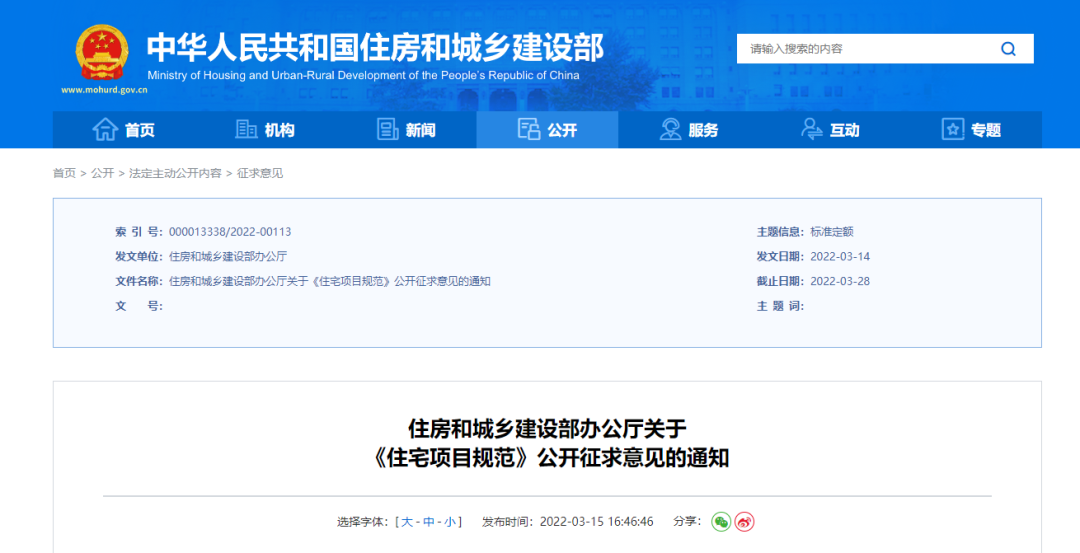1080x553 pixels.
Task: Set font size to small (小)
Action: click(450, 522)
